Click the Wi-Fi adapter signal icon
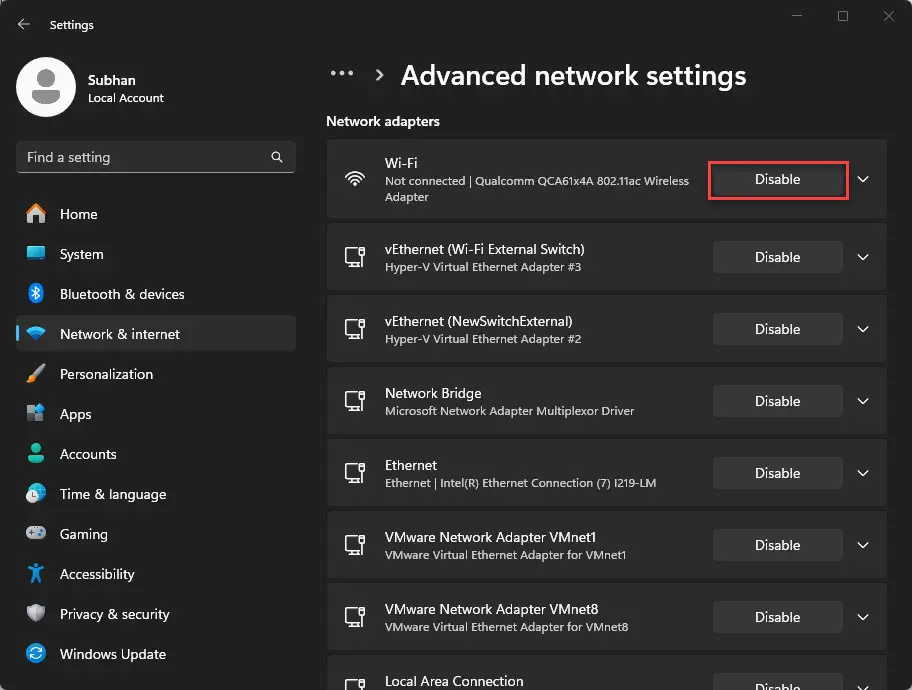The width and height of the screenshot is (912, 690). point(354,179)
